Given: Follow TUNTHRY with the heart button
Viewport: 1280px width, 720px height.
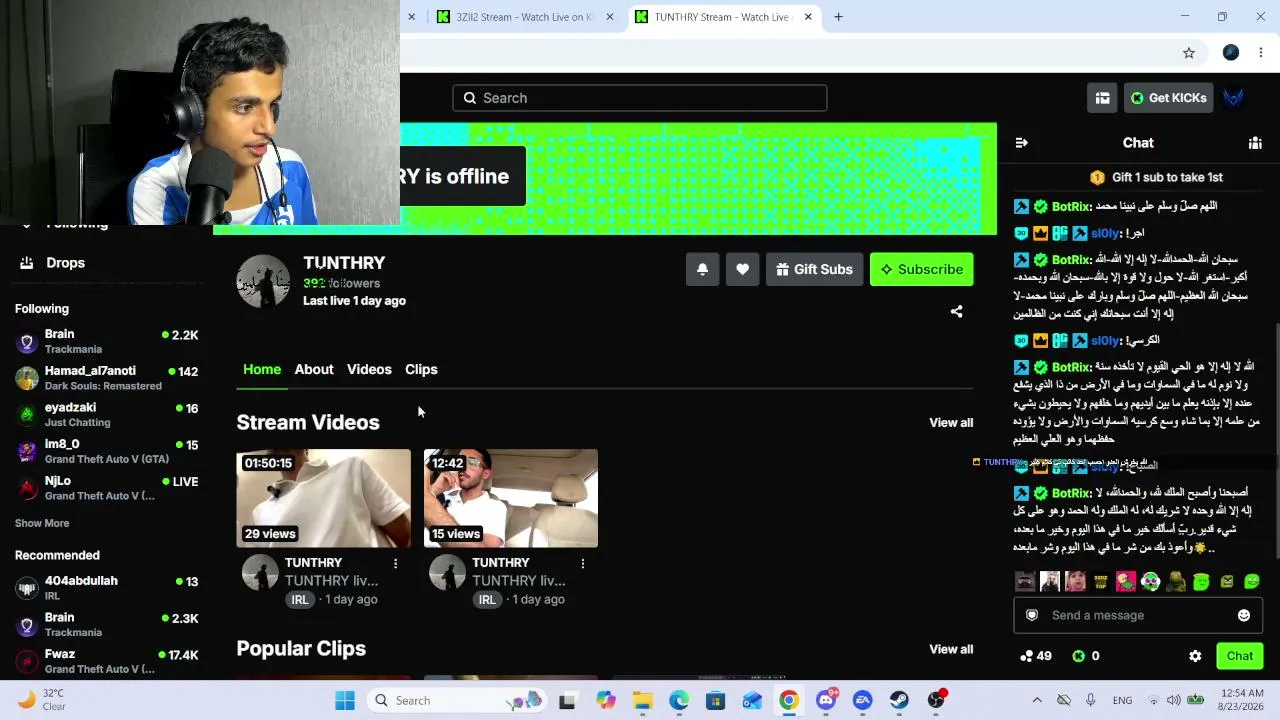Looking at the screenshot, I should coord(742,269).
